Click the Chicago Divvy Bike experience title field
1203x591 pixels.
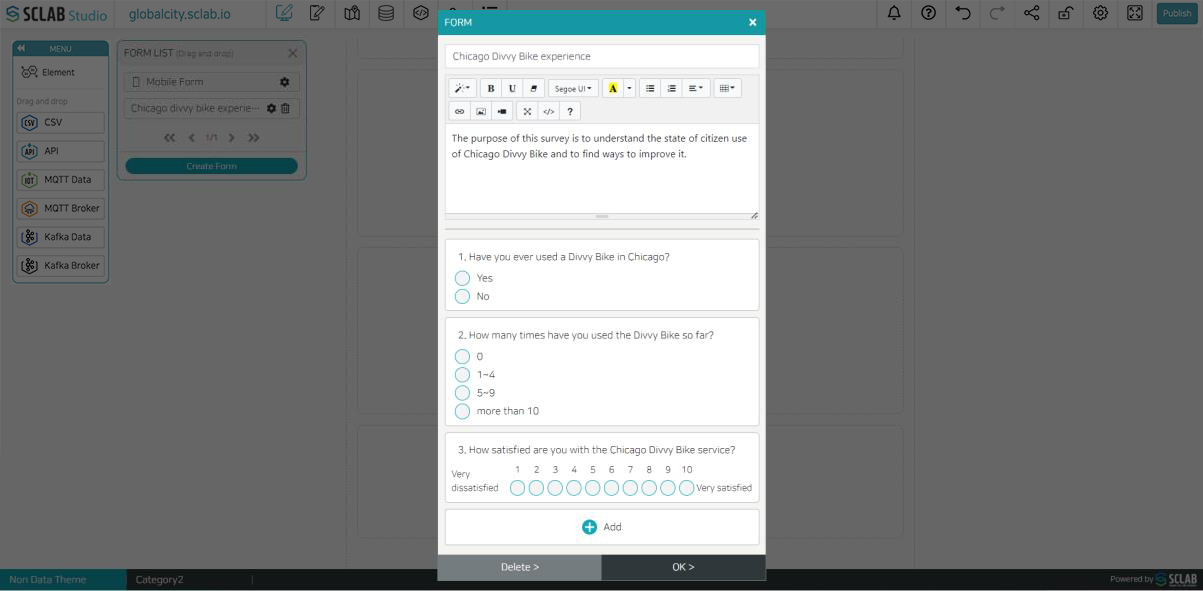pos(600,56)
